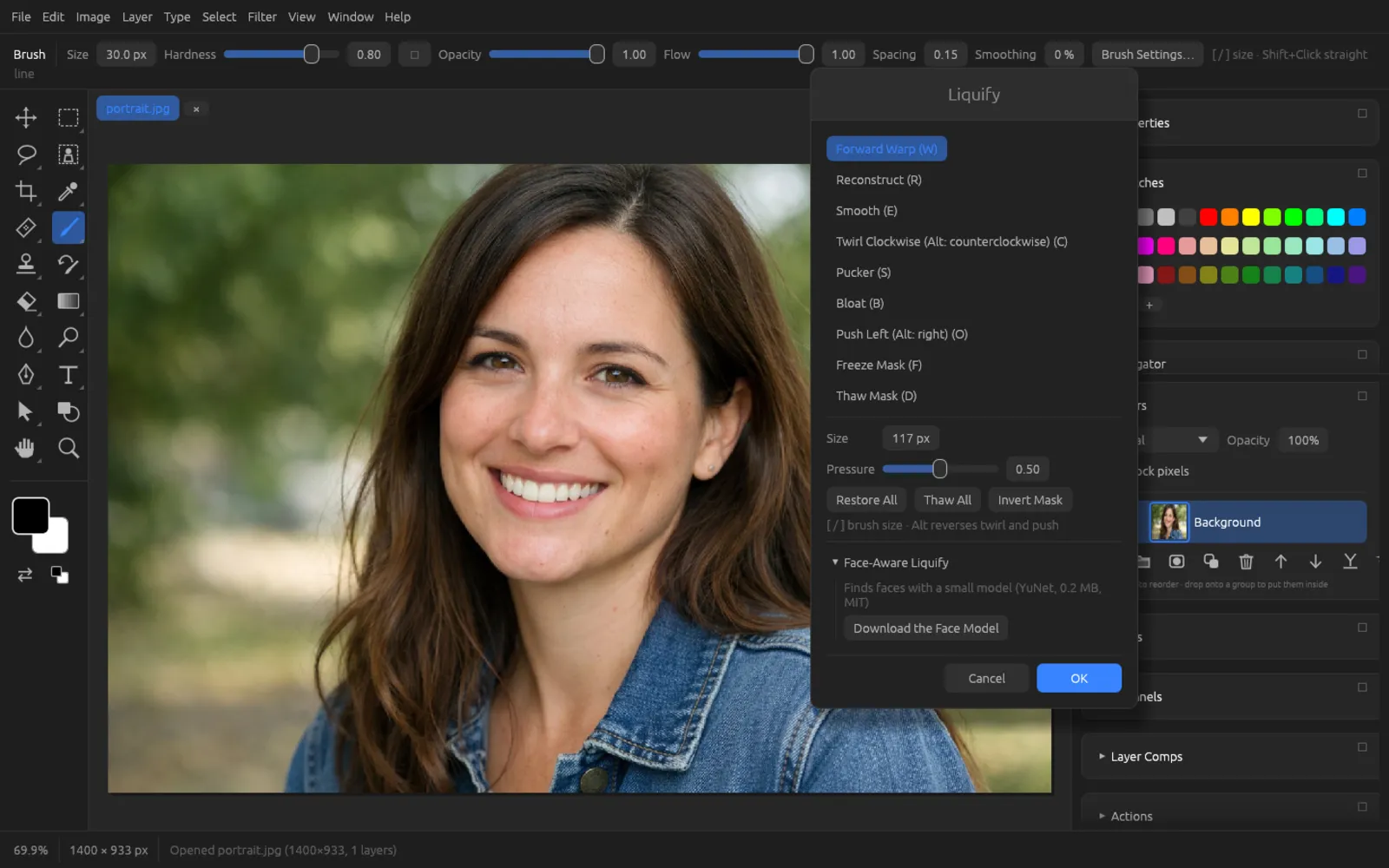The width and height of the screenshot is (1389, 868).
Task: Switch to the portrait.jpg document tab
Action: pyautogui.click(x=138, y=108)
